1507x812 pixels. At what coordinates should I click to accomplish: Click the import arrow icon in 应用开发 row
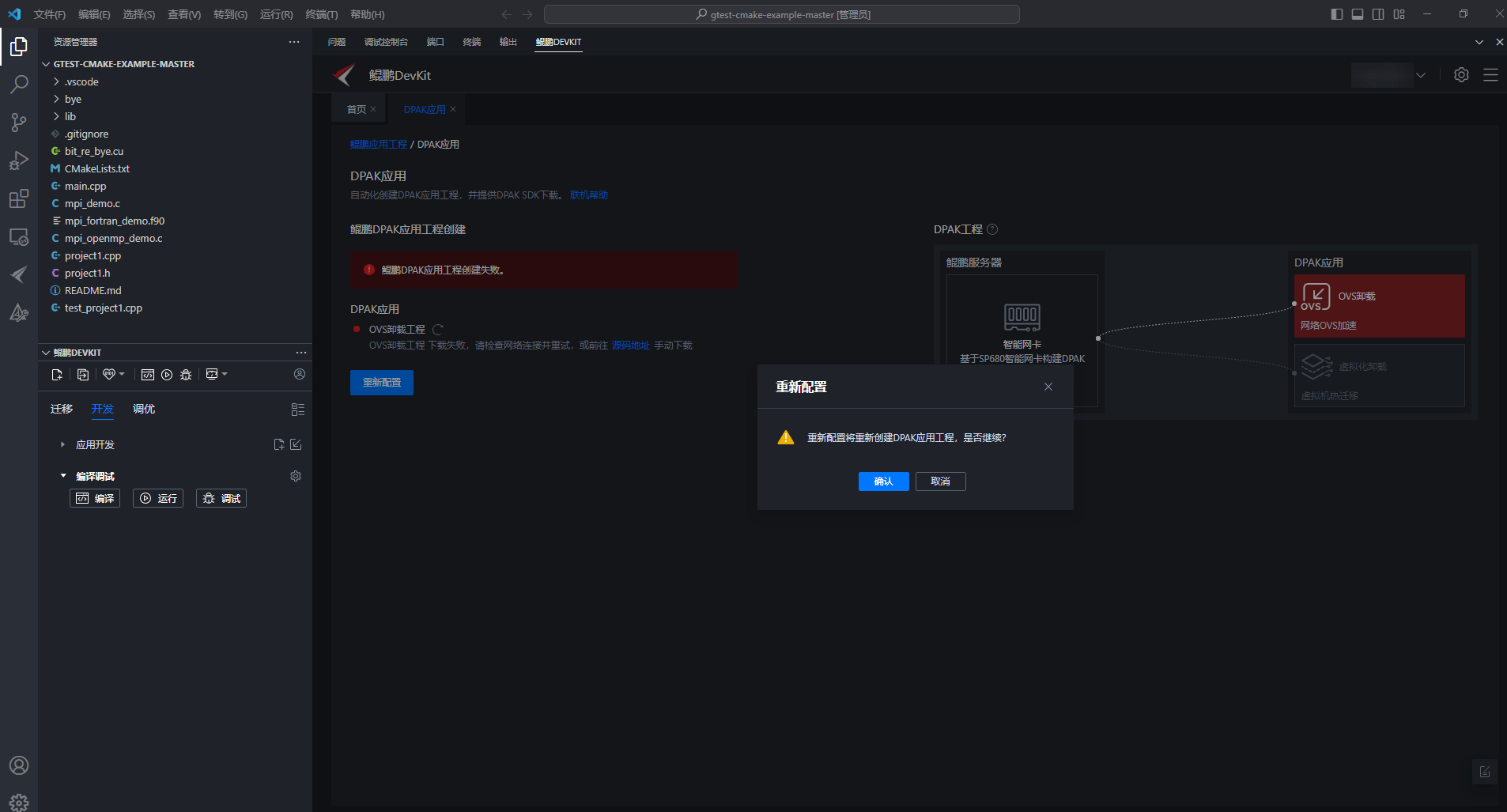(x=296, y=444)
